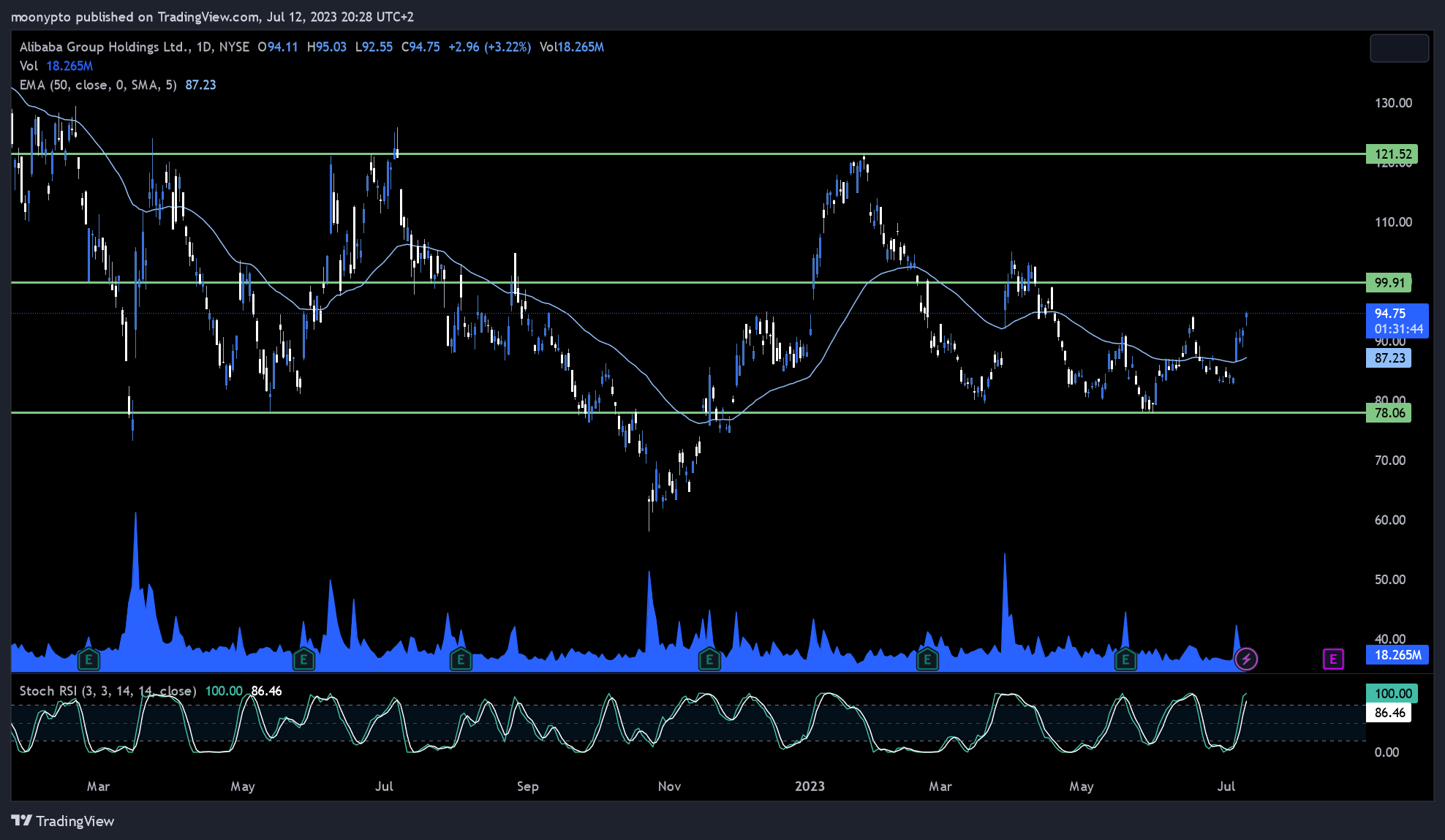Image resolution: width=1445 pixels, height=840 pixels.
Task: Click the earnings marker between May and July 2022
Action: click(x=303, y=660)
